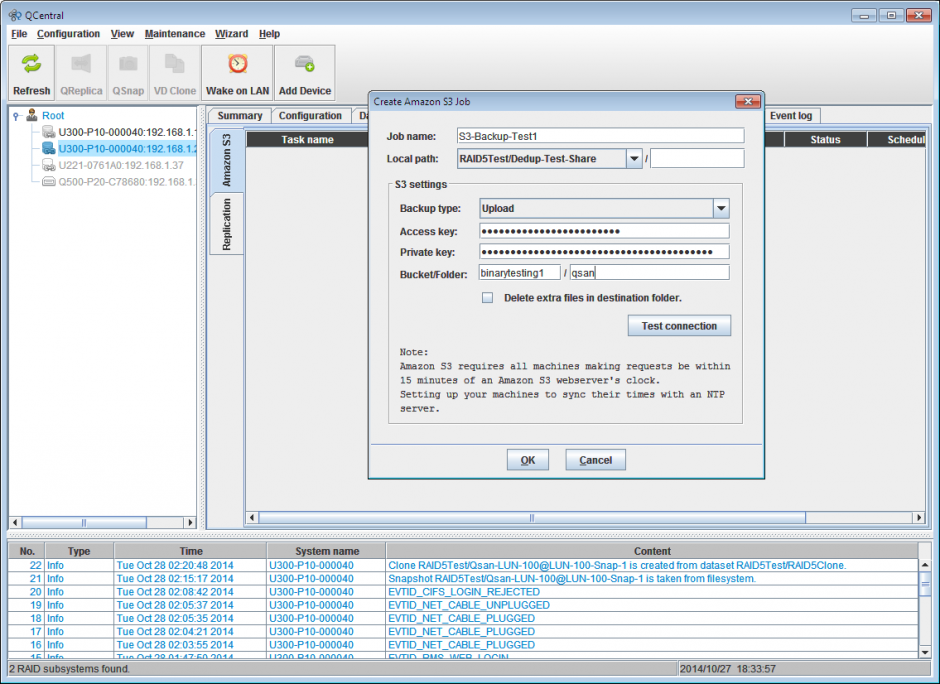
Task: Open the Wizard menu
Action: tap(231, 34)
